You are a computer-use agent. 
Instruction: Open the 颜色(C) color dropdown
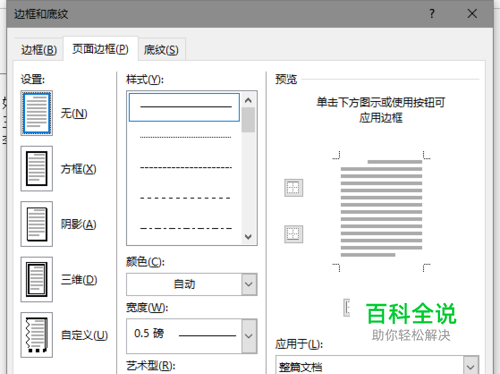click(x=249, y=284)
